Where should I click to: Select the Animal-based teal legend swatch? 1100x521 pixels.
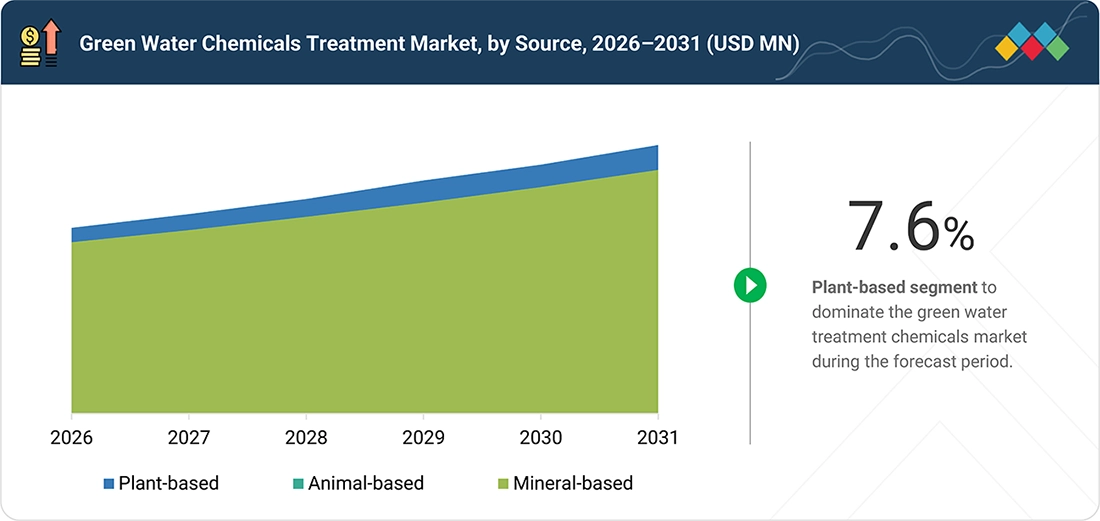(297, 483)
